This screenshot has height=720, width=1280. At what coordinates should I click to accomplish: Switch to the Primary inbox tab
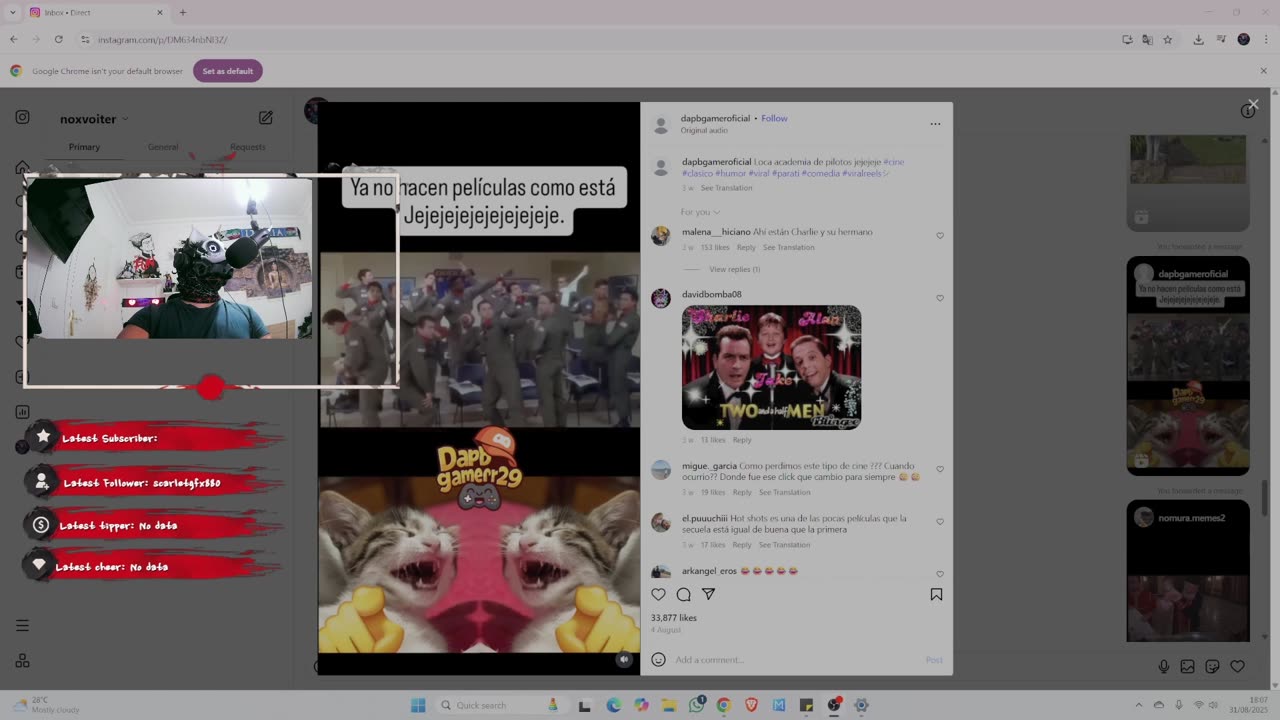pyautogui.click(x=84, y=147)
